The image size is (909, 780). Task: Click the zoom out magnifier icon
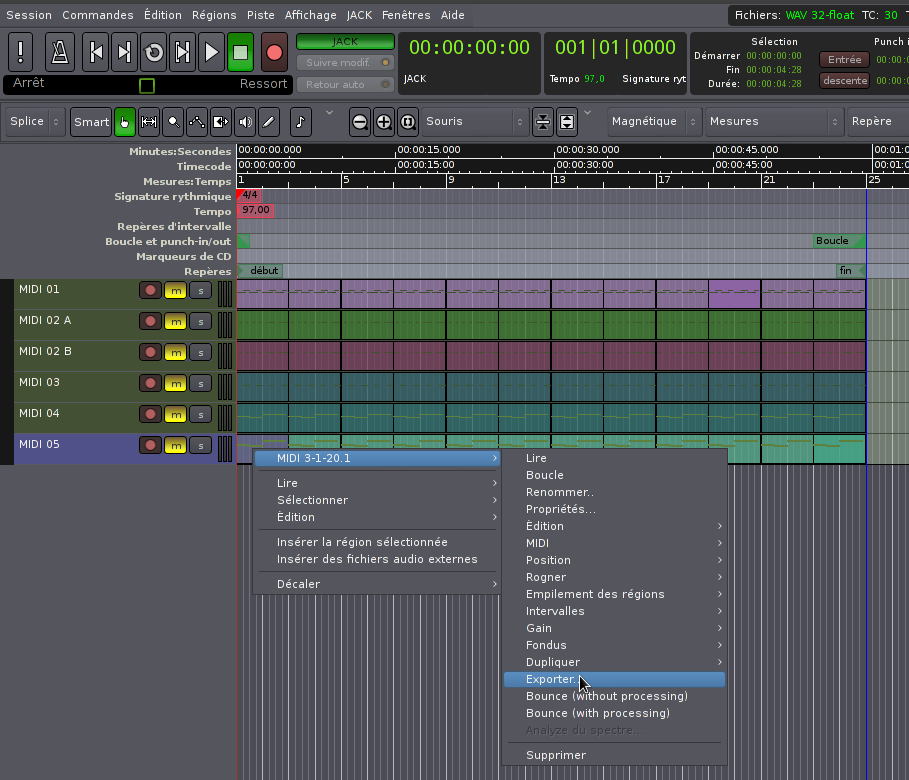pos(359,122)
